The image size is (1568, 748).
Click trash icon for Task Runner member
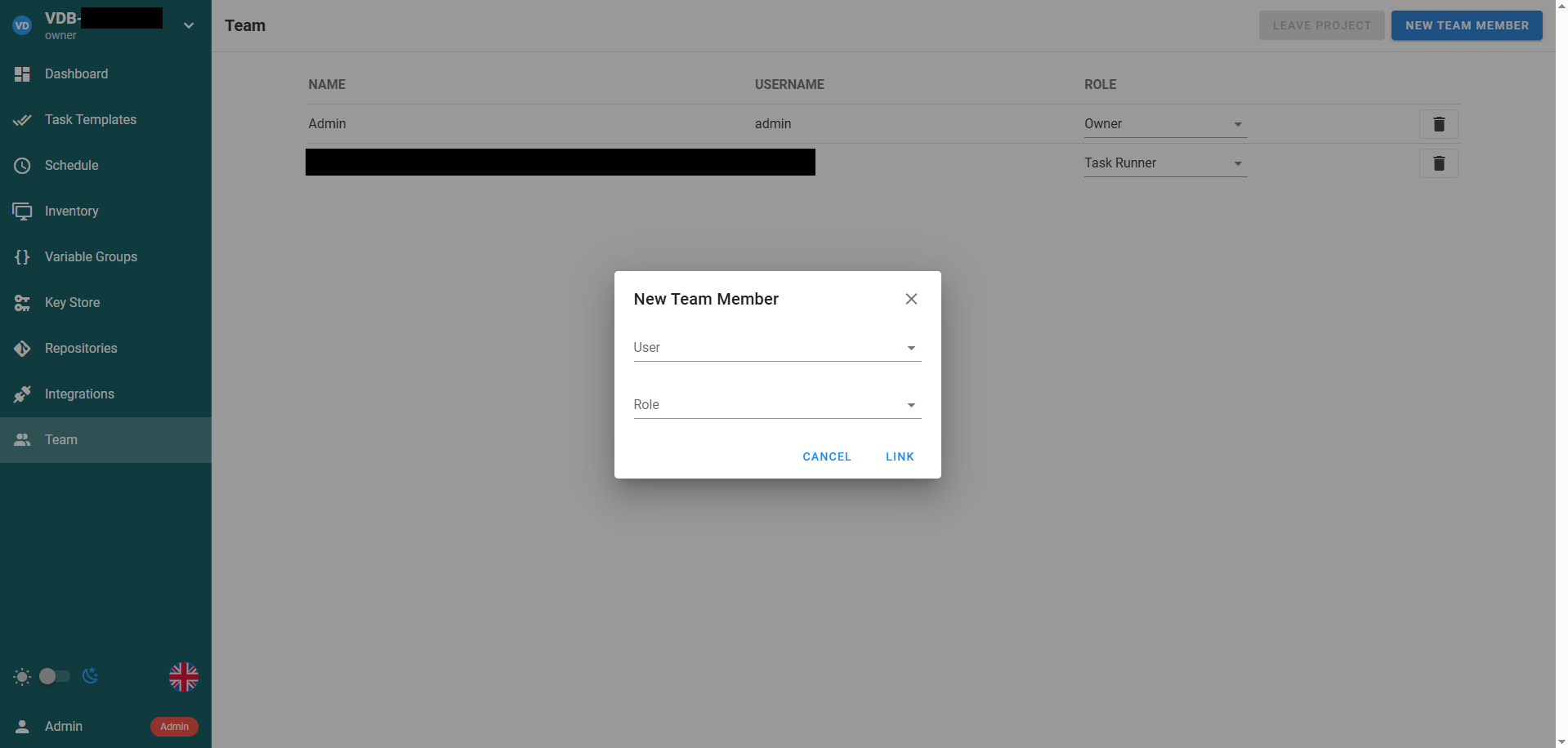[1438, 163]
